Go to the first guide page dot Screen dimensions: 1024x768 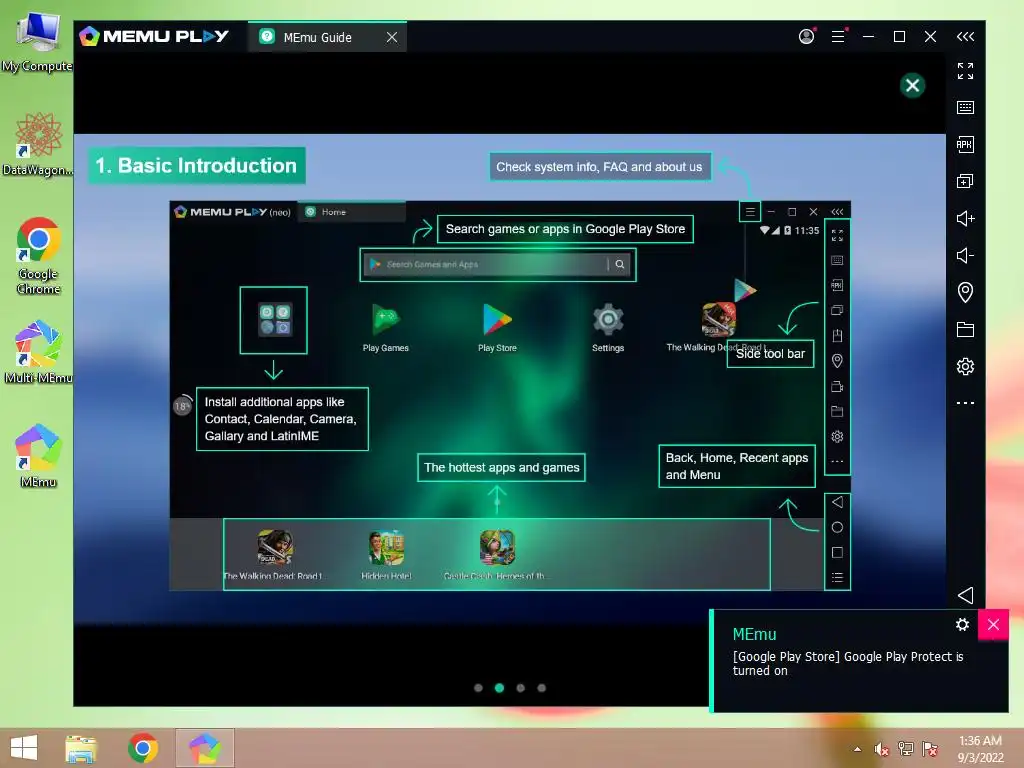[478, 688]
